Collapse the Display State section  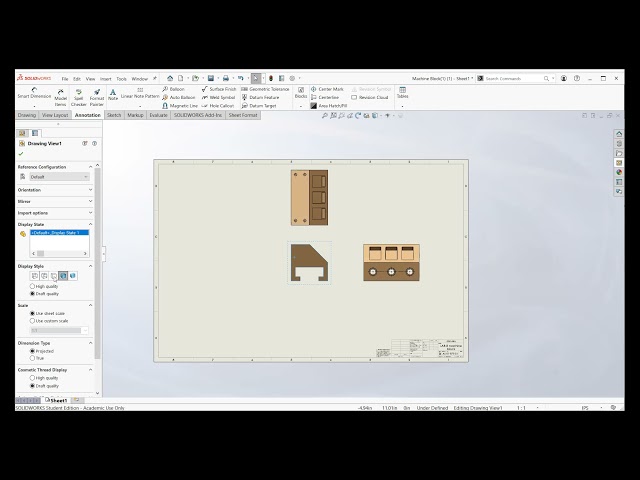tap(91, 224)
